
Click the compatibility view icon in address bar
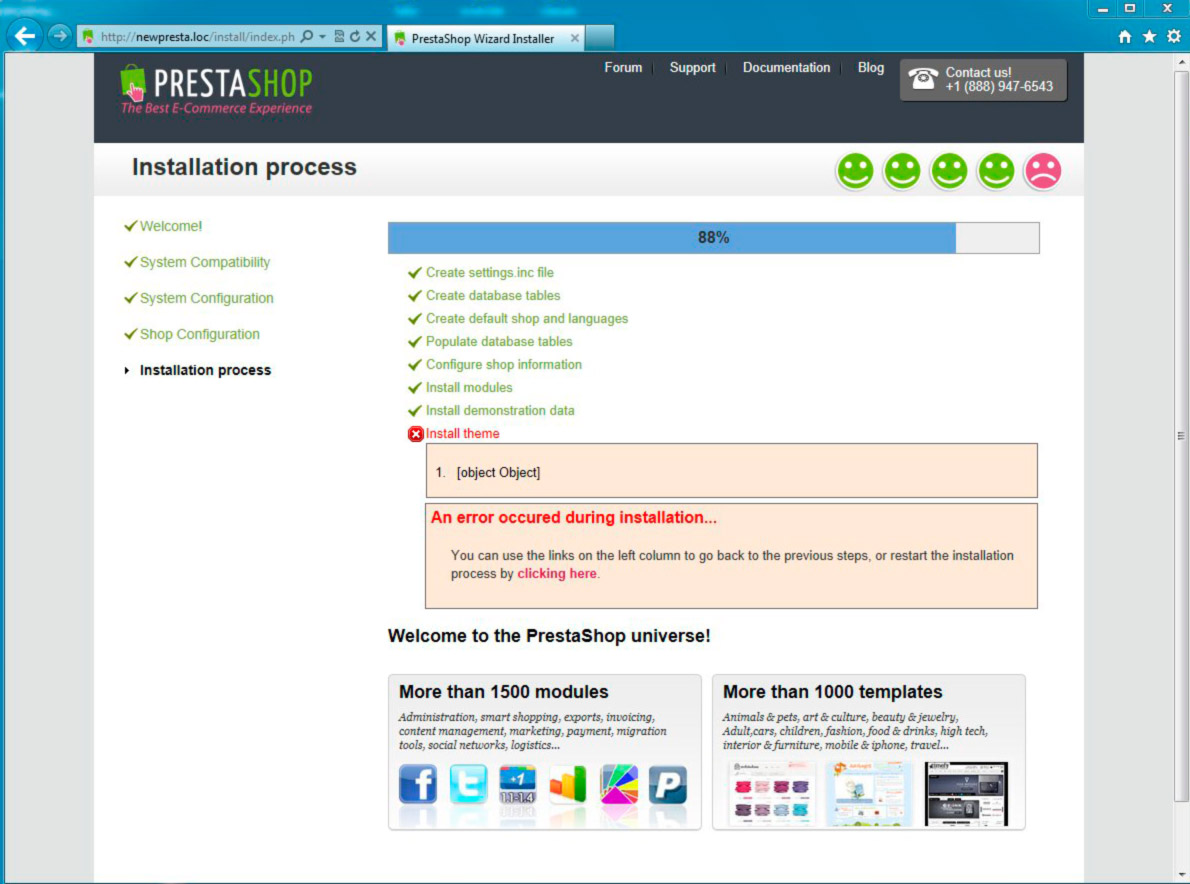pos(339,36)
